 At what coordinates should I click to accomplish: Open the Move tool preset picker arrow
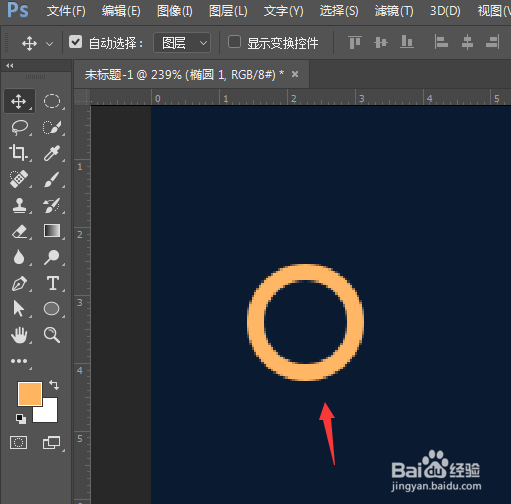tap(49, 44)
